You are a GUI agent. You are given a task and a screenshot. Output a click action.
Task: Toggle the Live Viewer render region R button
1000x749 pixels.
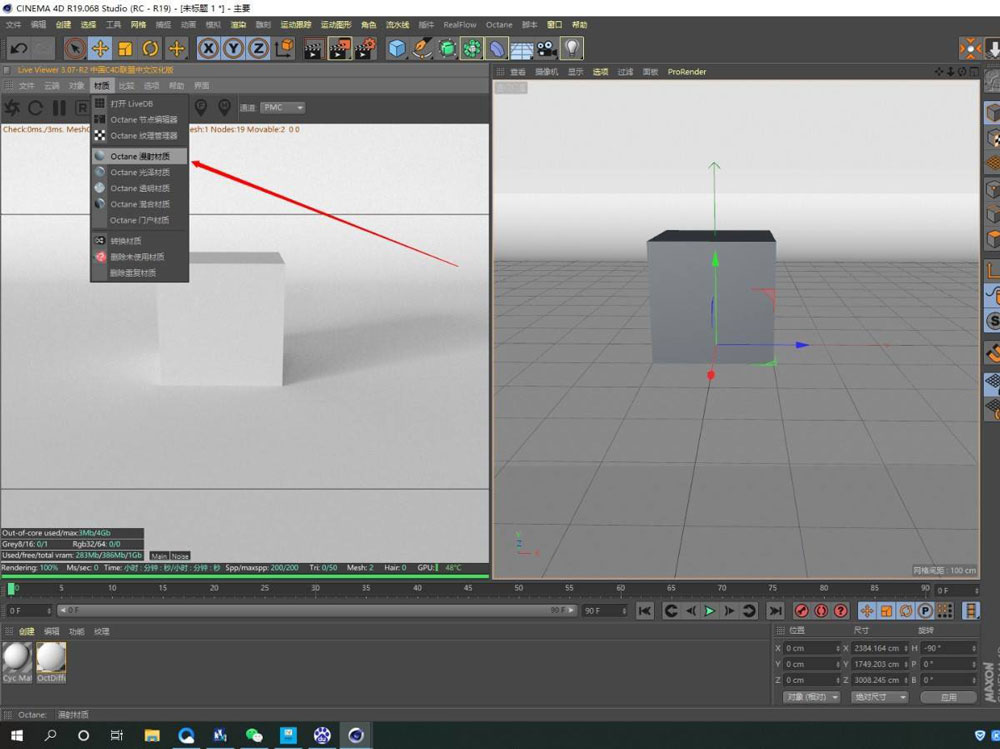[82, 108]
